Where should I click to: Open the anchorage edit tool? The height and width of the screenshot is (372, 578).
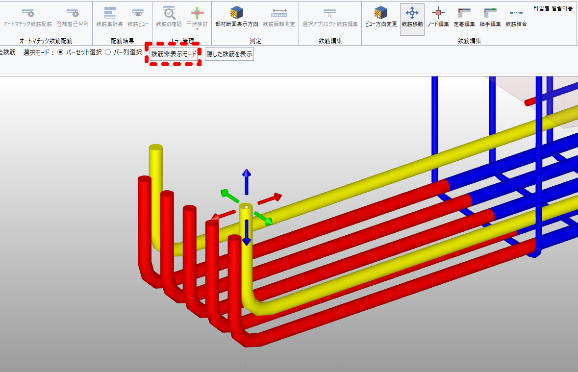click(x=464, y=17)
